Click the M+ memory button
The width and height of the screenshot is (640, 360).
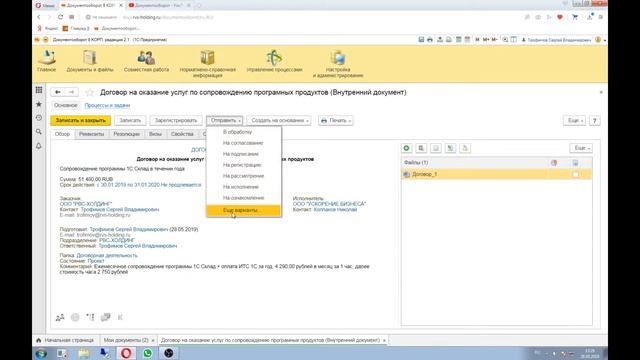coord(486,40)
